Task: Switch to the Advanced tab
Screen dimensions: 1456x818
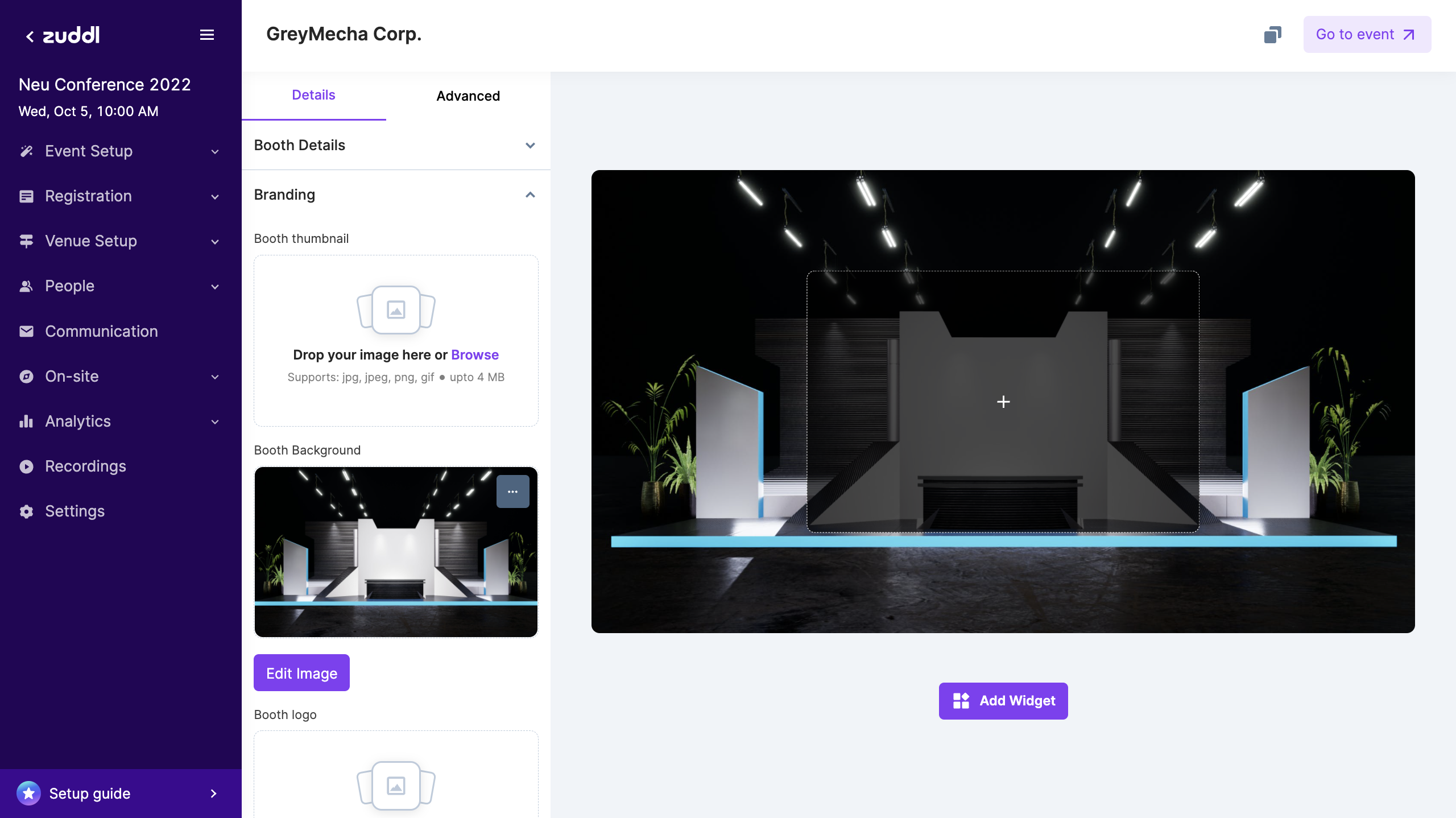Action: [x=468, y=96]
